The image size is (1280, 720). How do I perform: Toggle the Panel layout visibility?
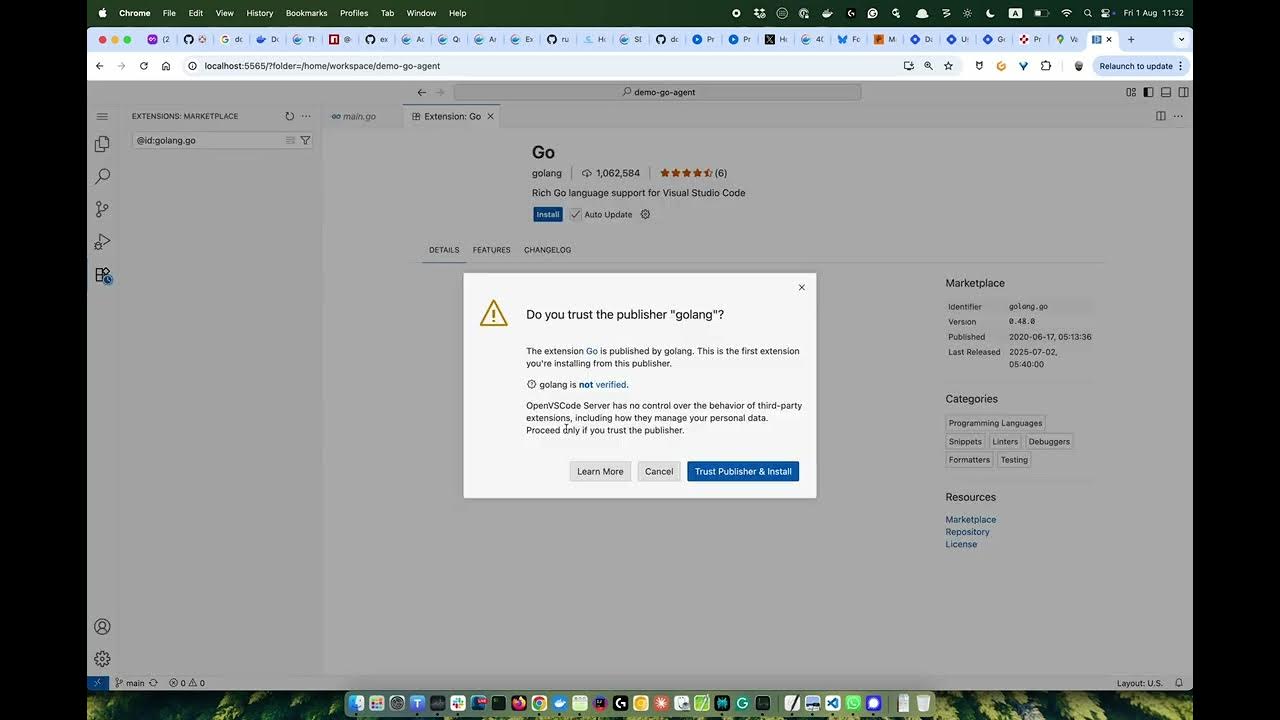click(1165, 90)
